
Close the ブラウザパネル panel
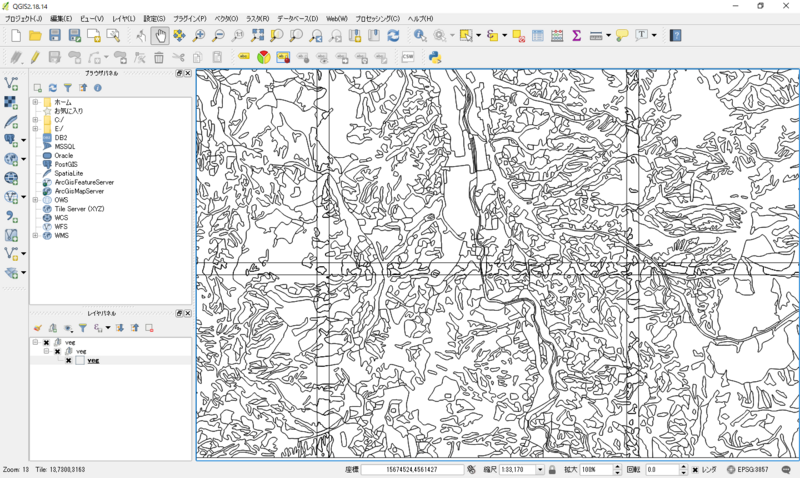tap(188, 73)
